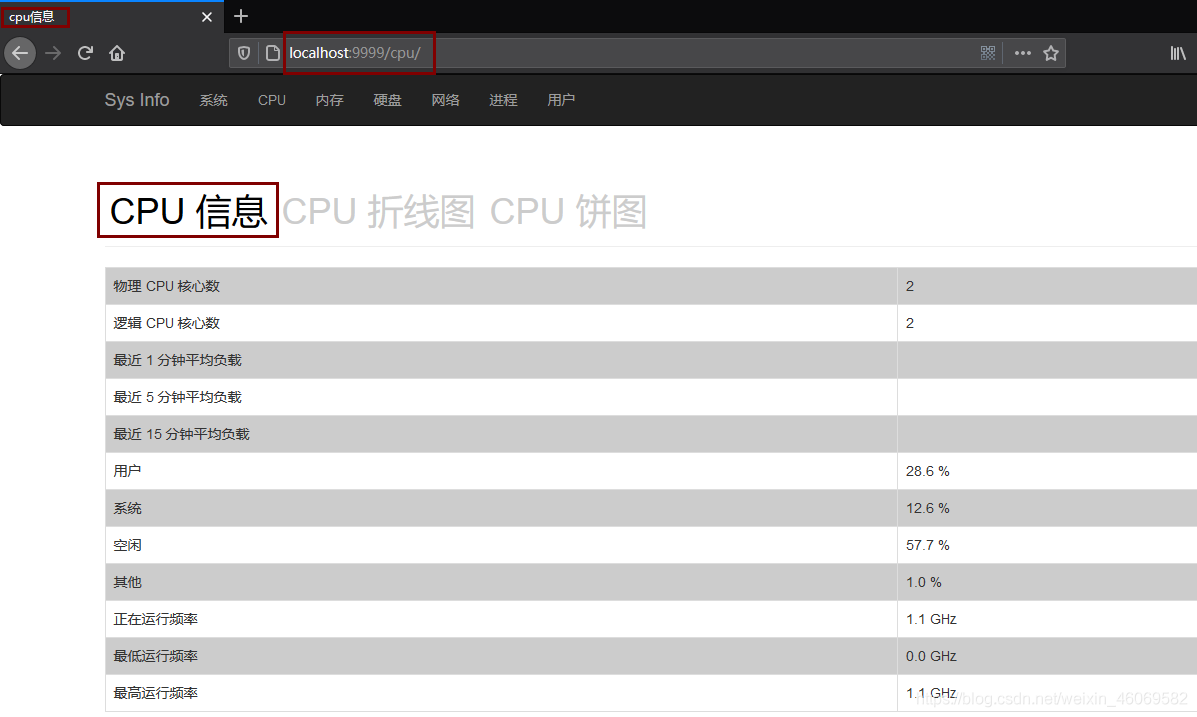Screen dimensions: 1197x717
Task: Open the 进程 navigation item
Action: [504, 100]
